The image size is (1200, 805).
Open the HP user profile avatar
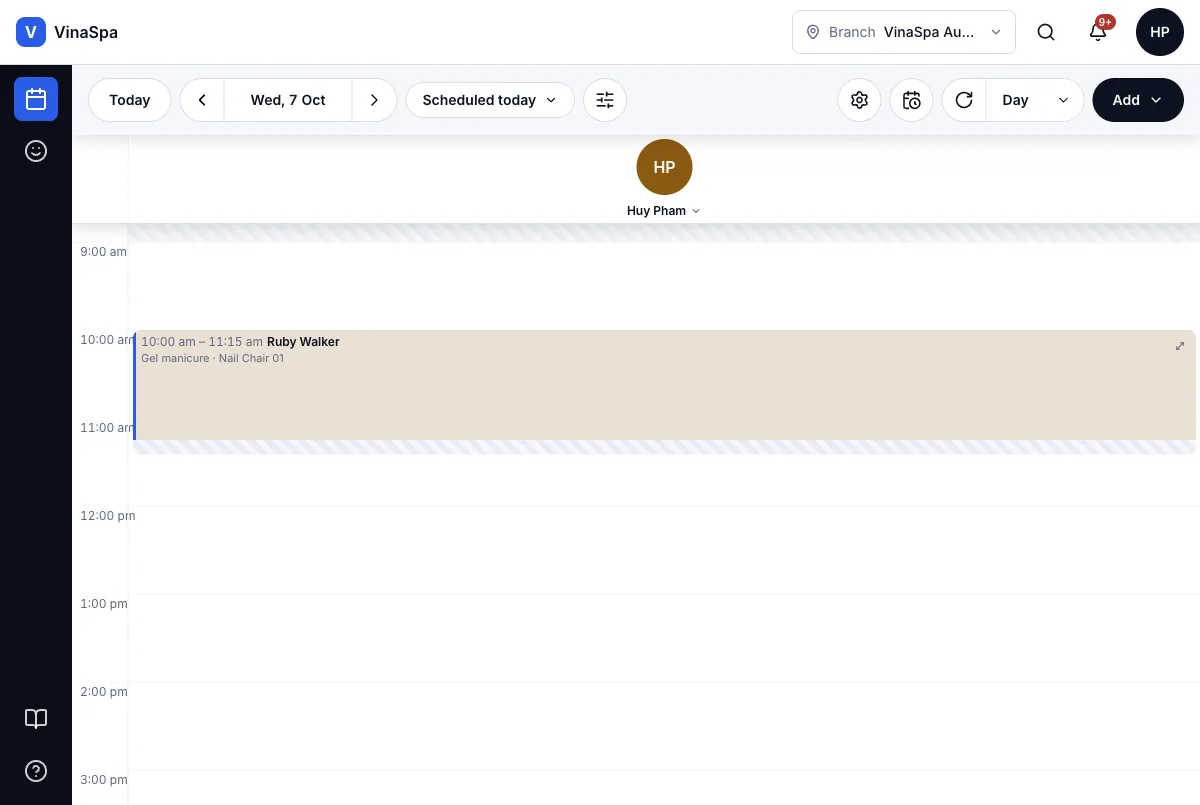[1160, 32]
